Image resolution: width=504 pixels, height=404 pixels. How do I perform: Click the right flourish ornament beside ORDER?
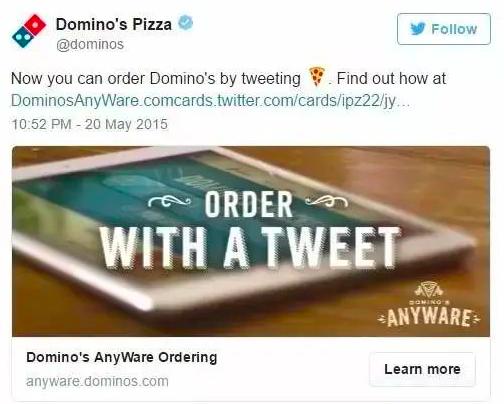click(x=327, y=201)
